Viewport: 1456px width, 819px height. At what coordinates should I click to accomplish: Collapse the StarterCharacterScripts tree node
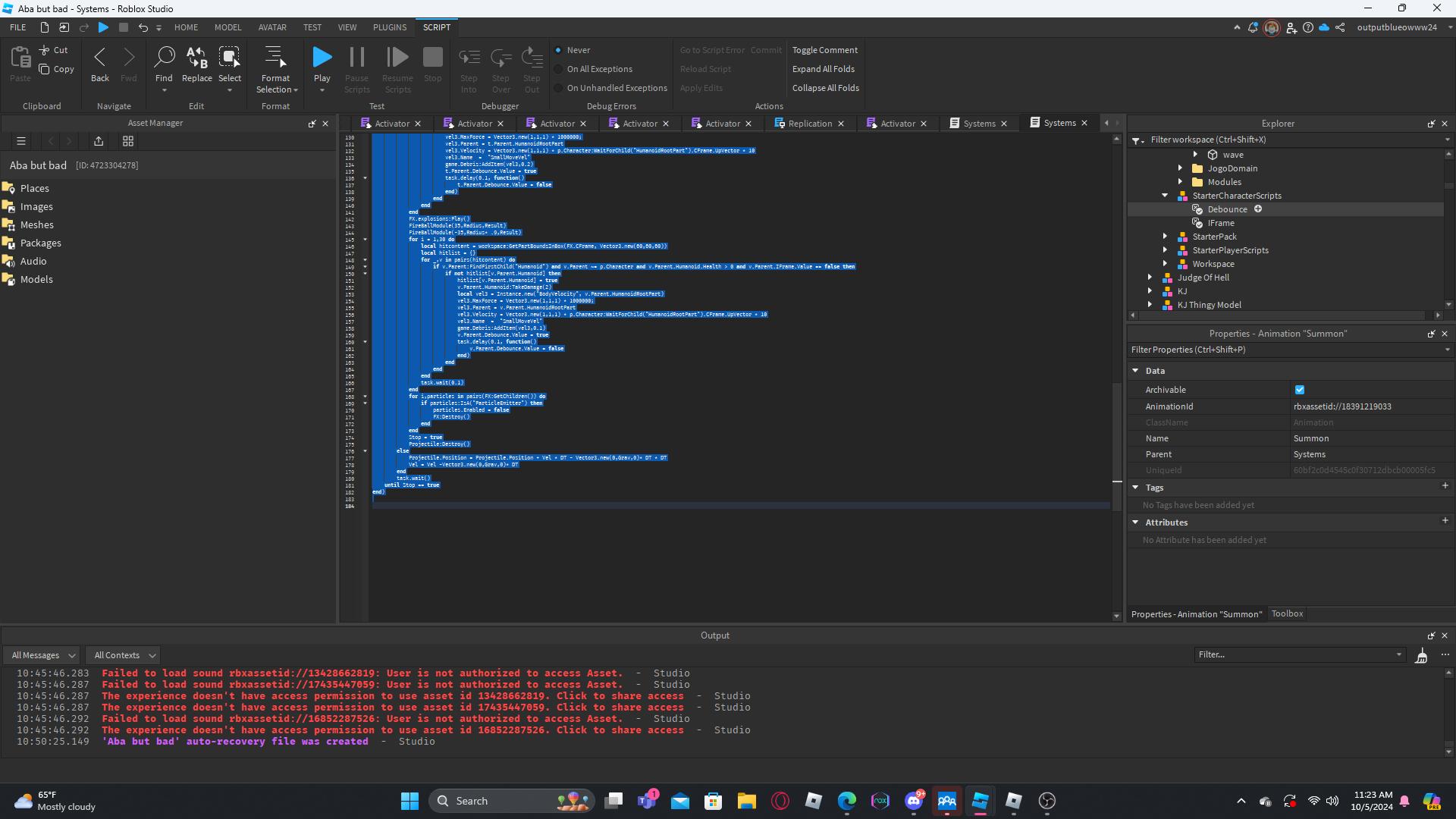tap(1165, 196)
